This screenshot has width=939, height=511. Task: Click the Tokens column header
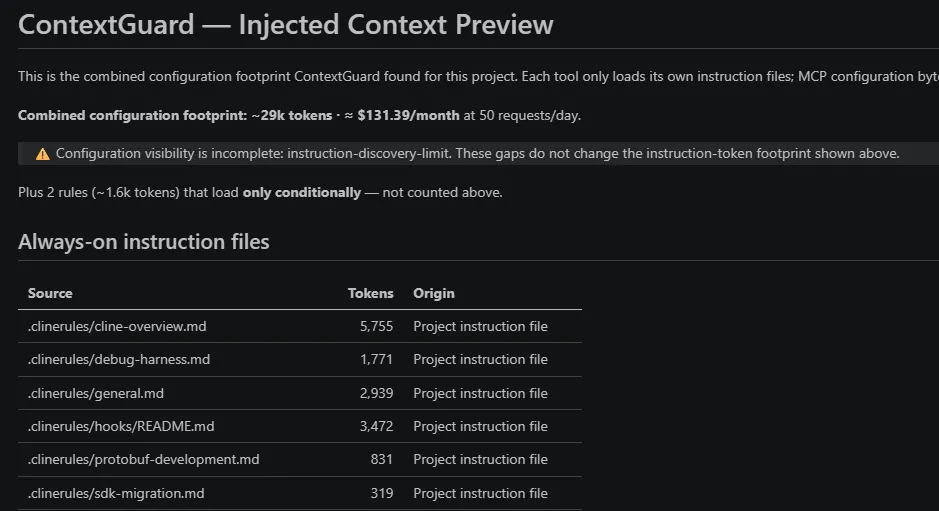370,293
